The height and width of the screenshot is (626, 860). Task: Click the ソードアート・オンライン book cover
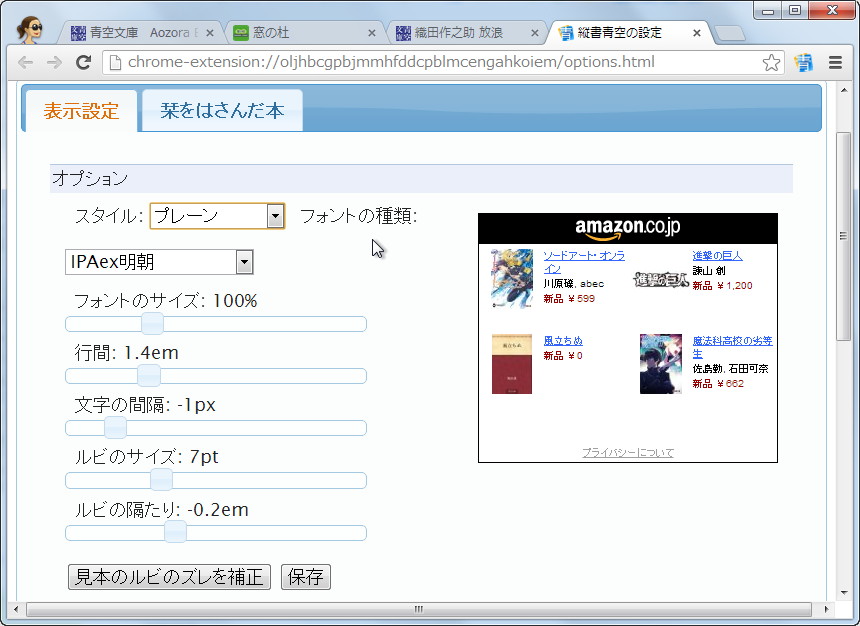coord(512,279)
